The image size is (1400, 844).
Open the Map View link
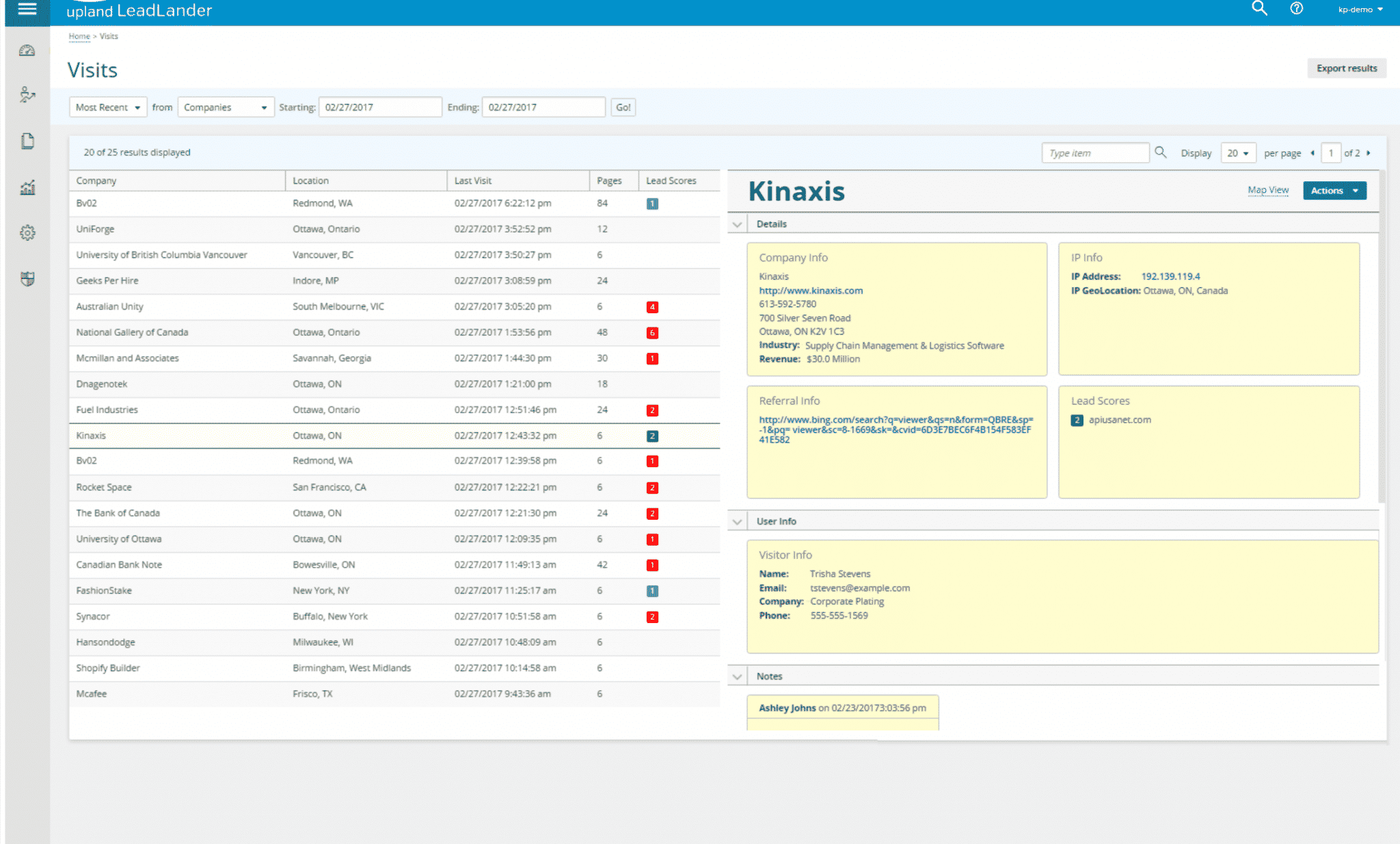click(1268, 190)
